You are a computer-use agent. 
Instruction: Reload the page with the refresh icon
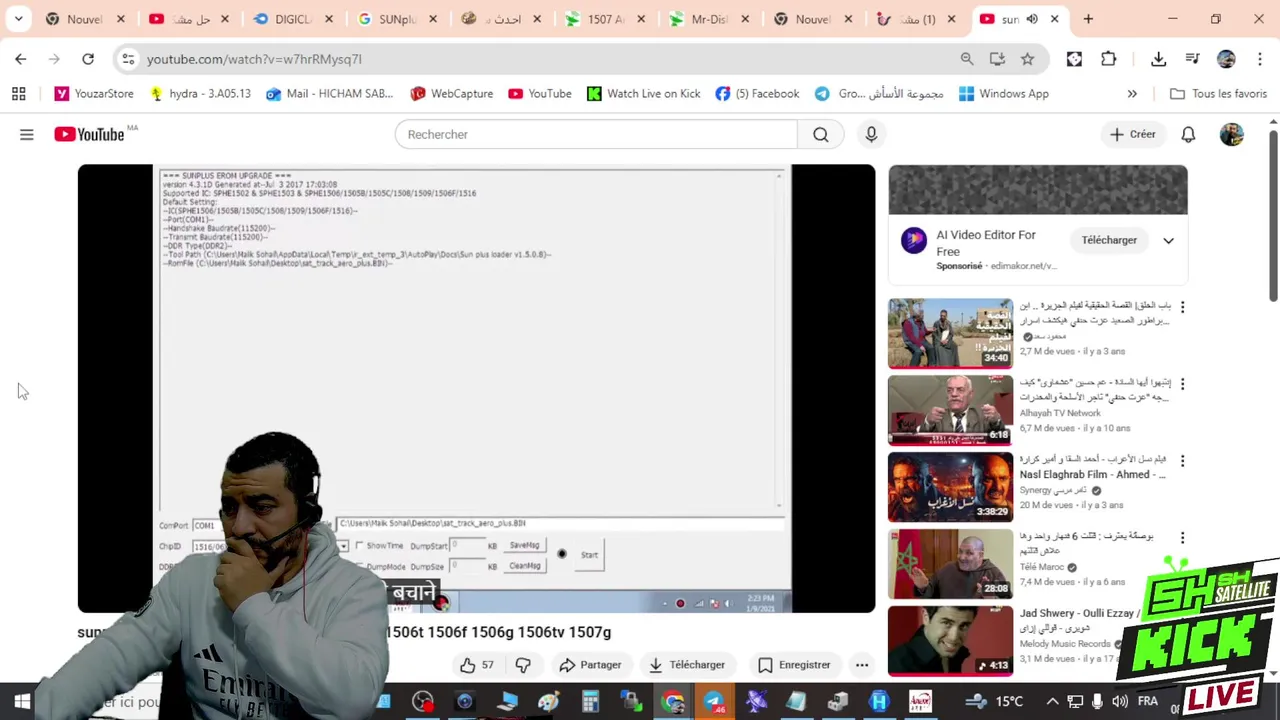coord(88,59)
